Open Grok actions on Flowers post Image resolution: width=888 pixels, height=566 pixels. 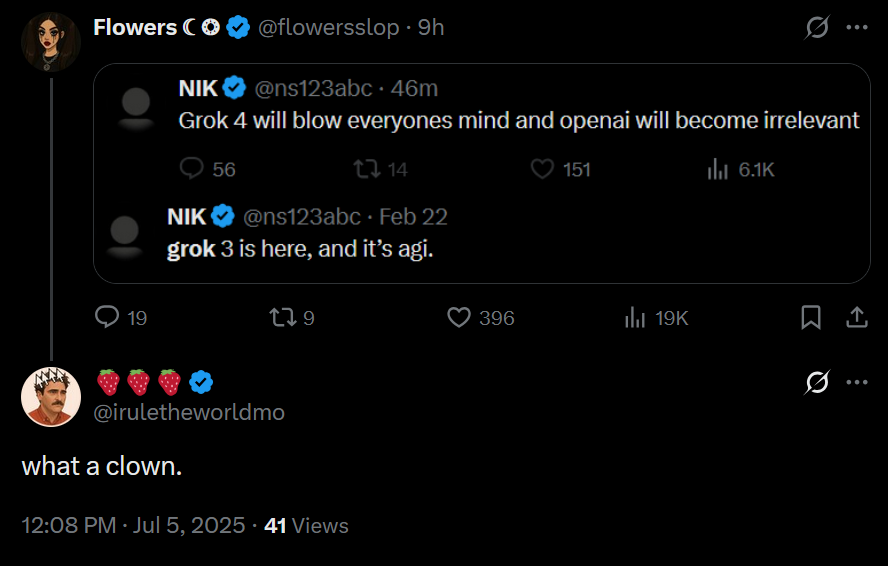817,28
